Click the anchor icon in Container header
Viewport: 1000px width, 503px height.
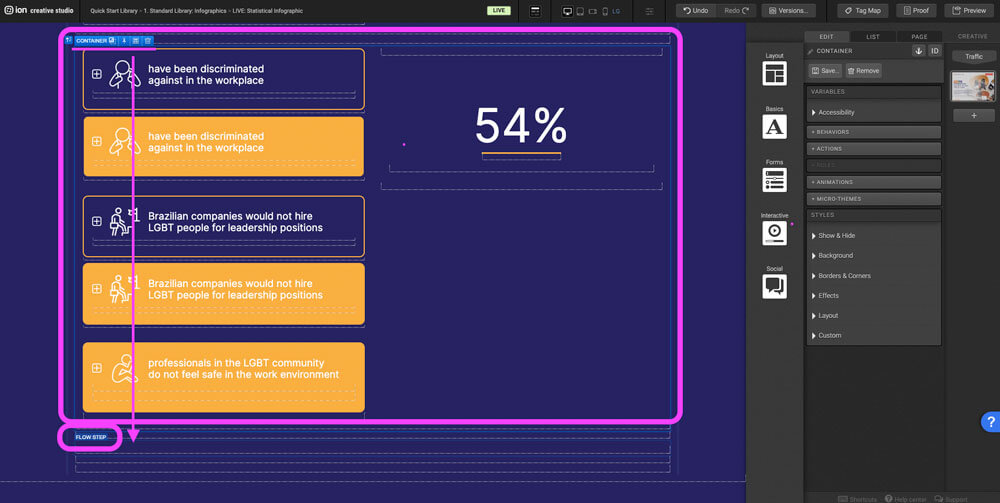point(918,50)
